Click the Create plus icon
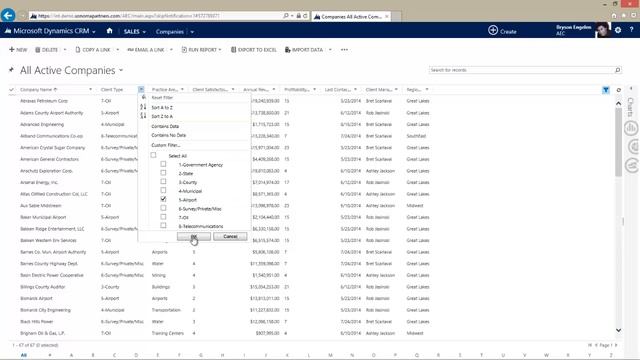Image resolution: width=640 pixels, height=360 pixels. tap(493, 31)
